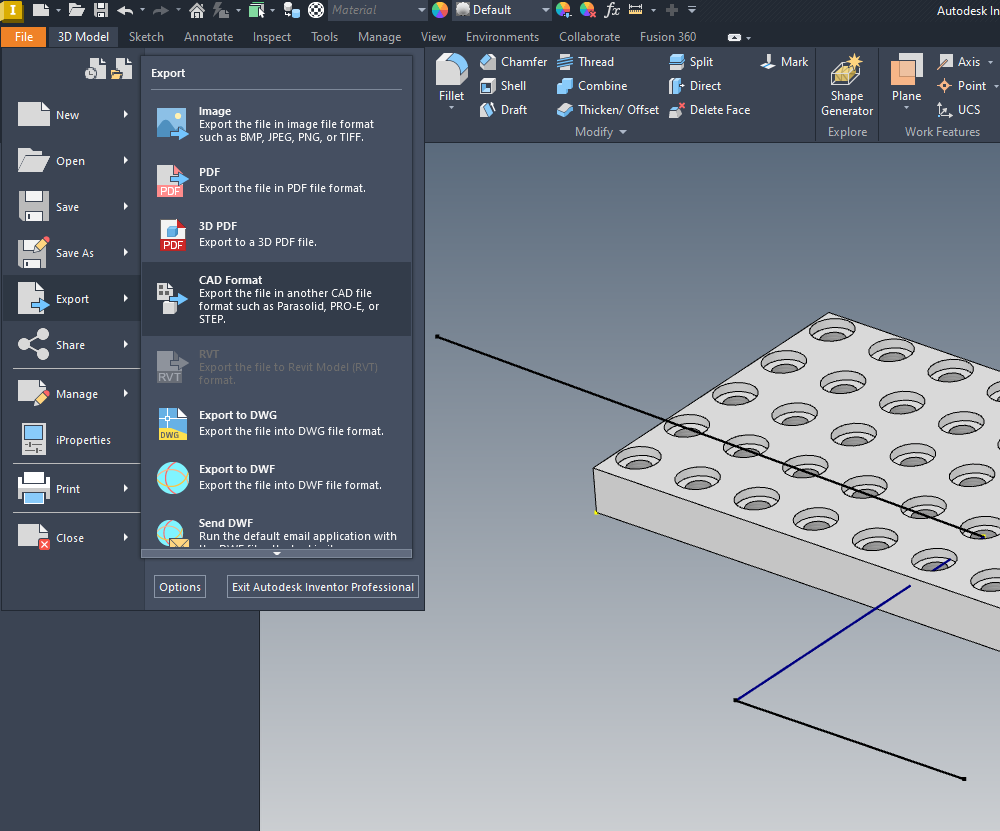Switch to the Annotate tab
Screen dimensions: 1000x831
(x=209, y=37)
